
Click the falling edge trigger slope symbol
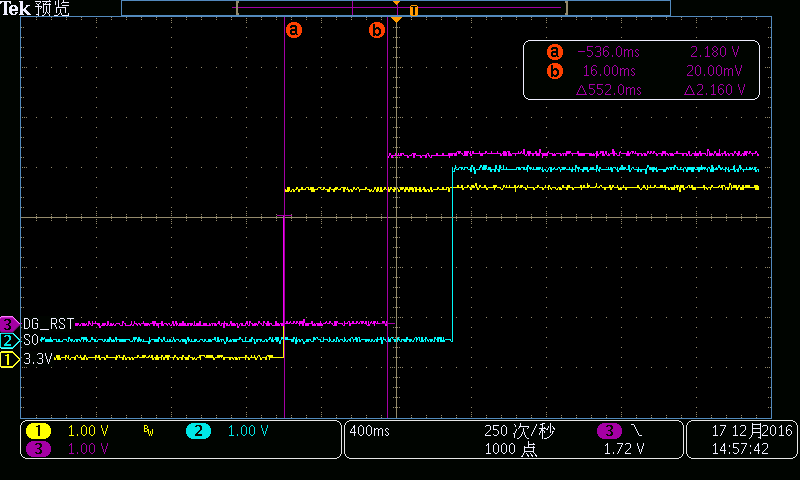[636, 431]
